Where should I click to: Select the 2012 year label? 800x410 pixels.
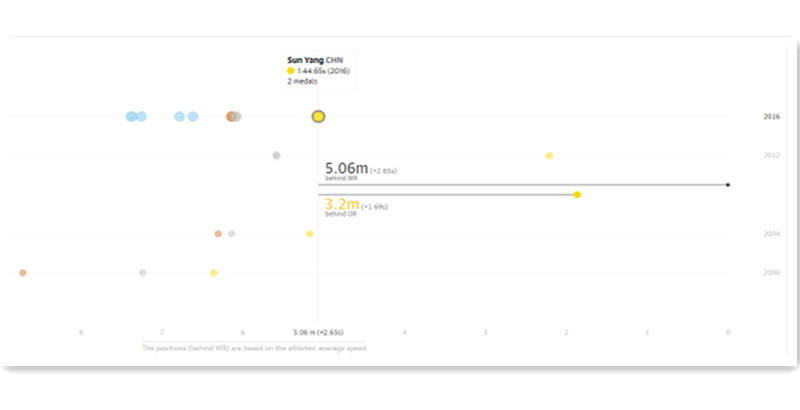[771, 156]
